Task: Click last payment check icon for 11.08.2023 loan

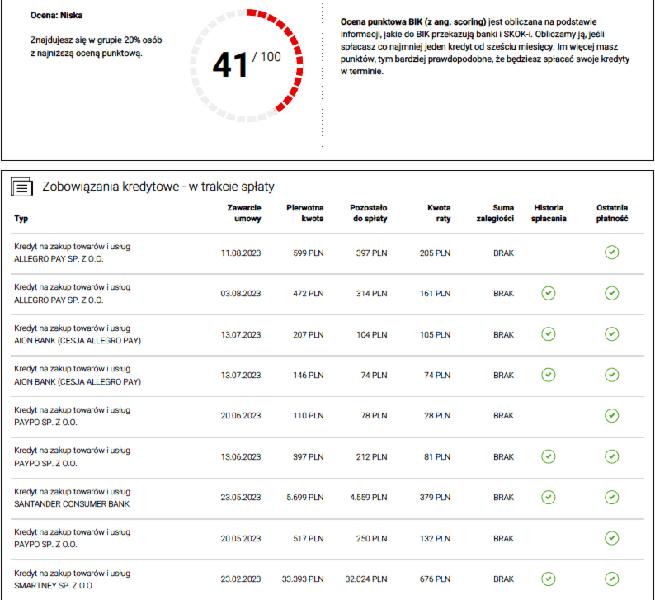Action: click(612, 252)
